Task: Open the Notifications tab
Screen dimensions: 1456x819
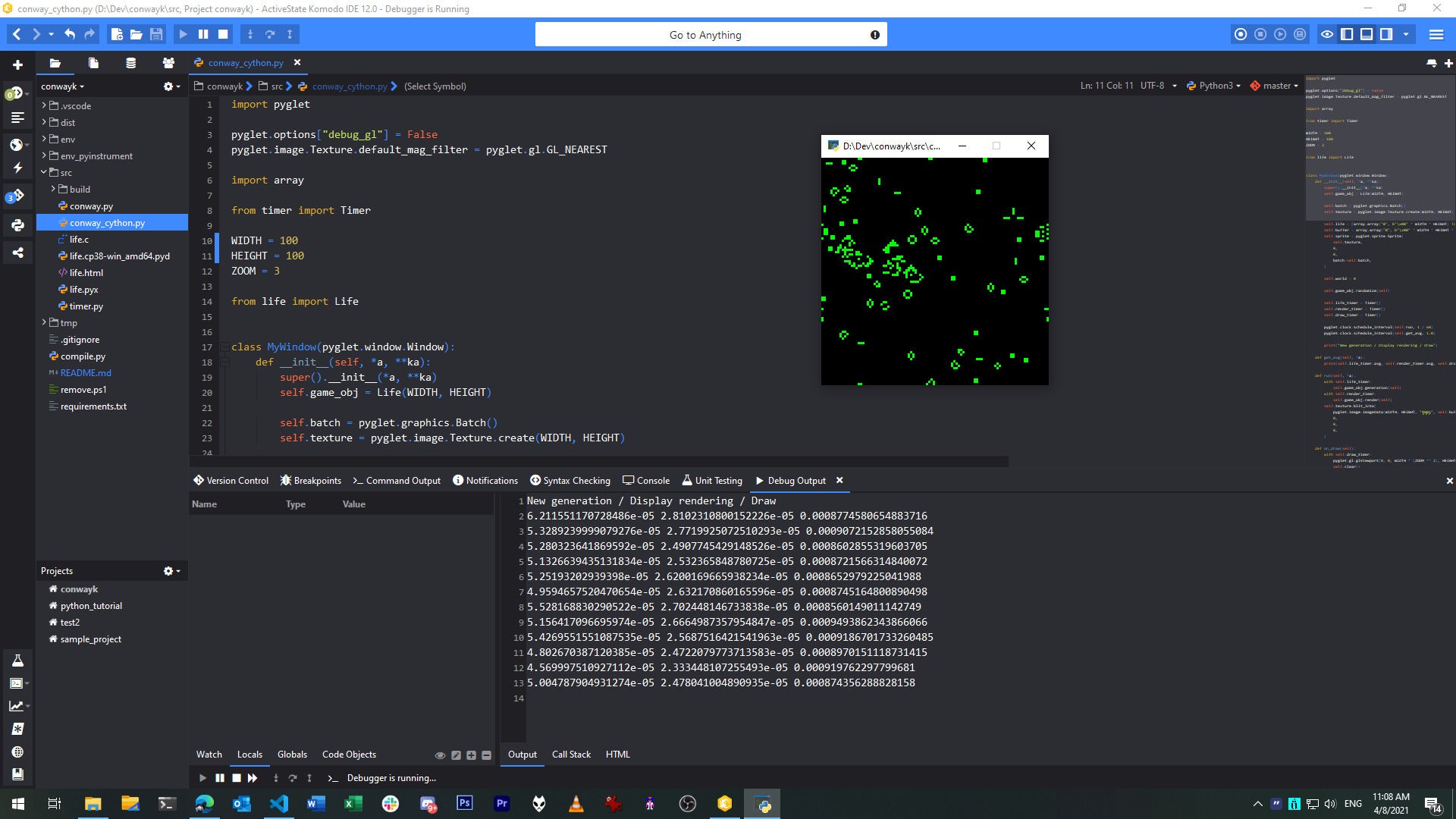Action: 485,481
